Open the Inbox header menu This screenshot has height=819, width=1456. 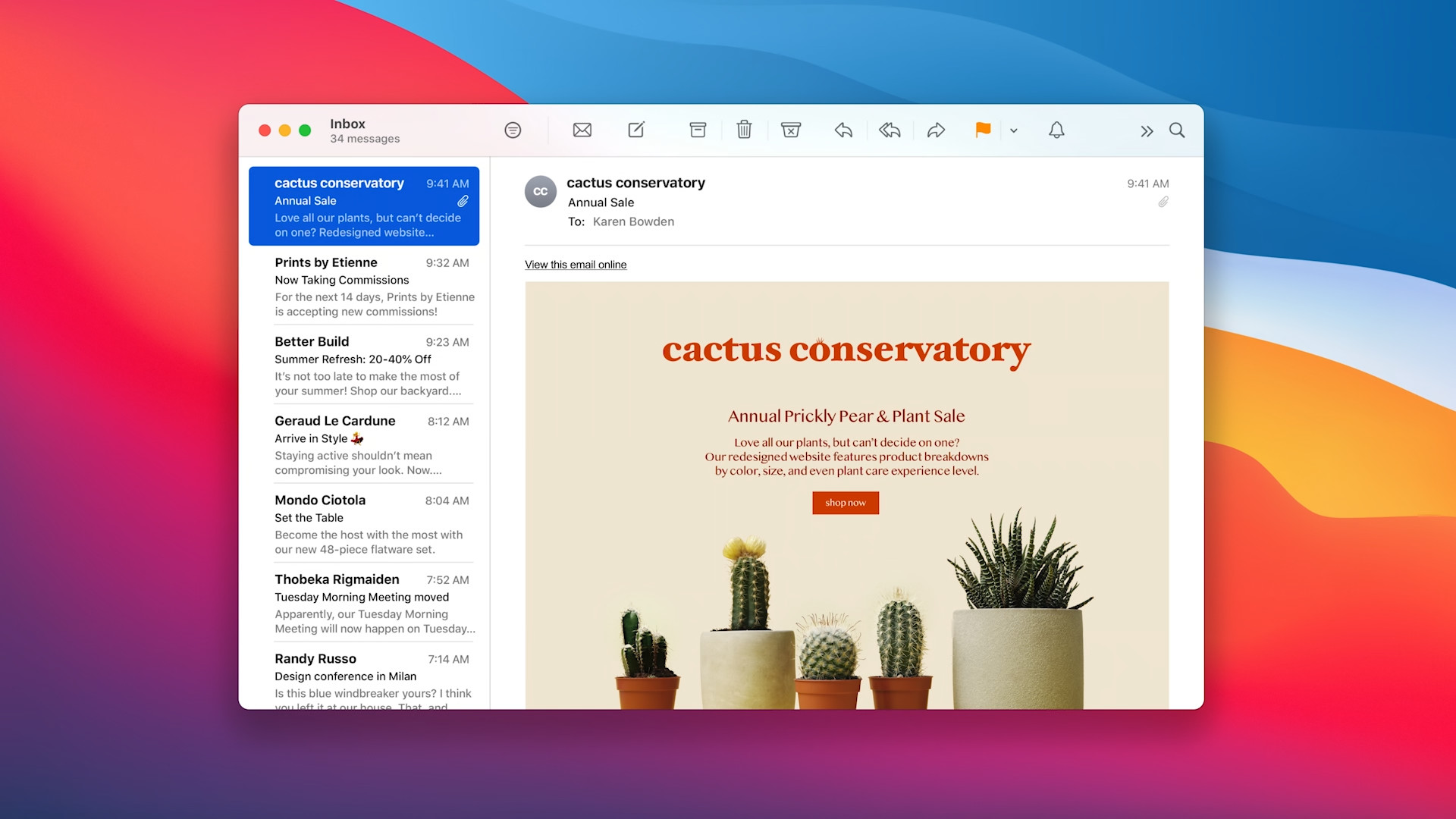[347, 124]
